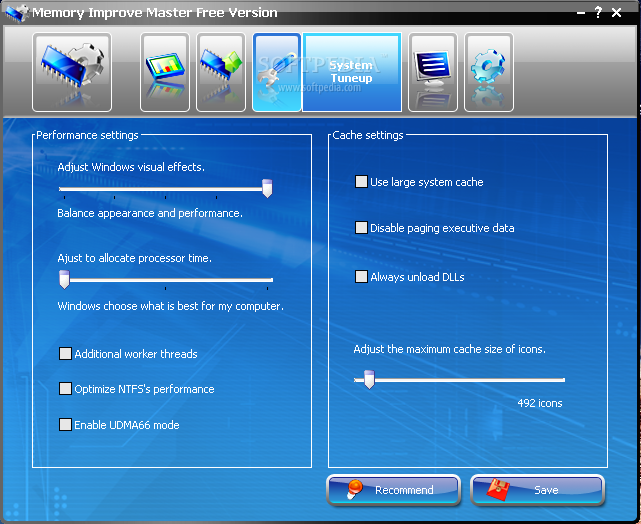
Task: Click the app logo in title bar
Action: (x=17, y=13)
